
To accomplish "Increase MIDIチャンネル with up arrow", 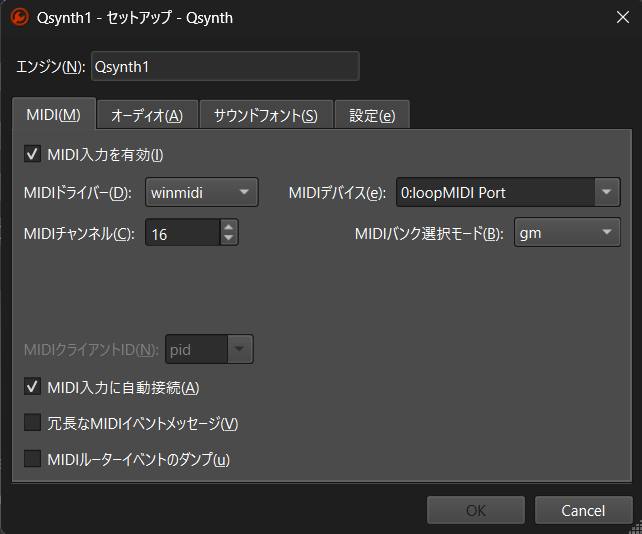I will tap(229, 227).
